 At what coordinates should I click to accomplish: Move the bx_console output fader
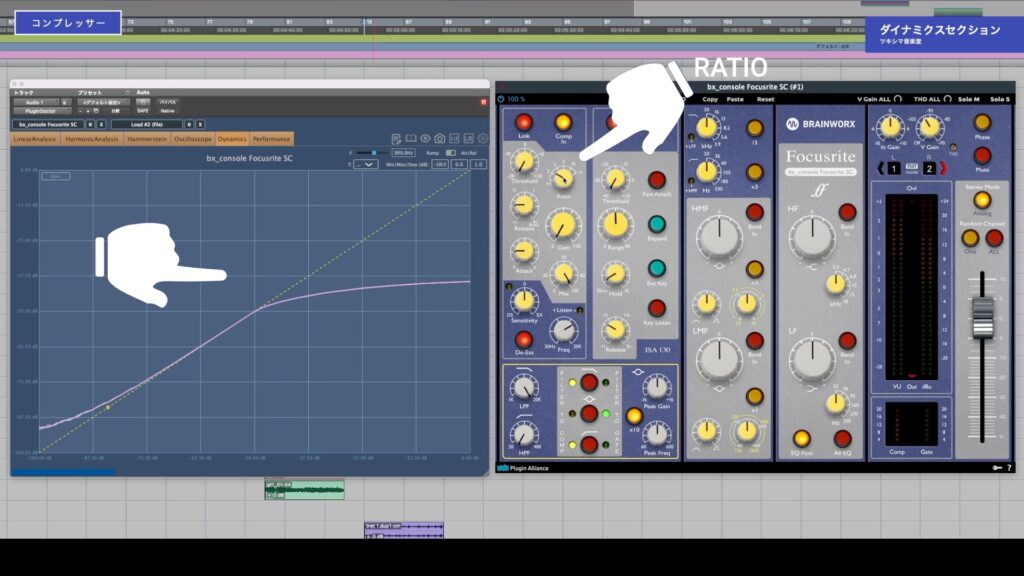[982, 317]
